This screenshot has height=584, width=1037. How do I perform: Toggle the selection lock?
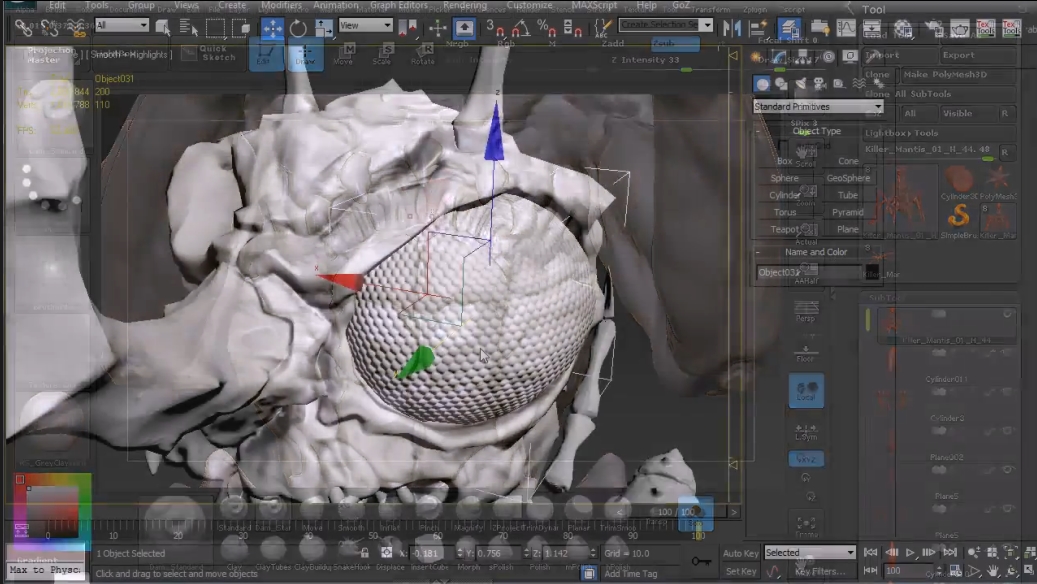click(364, 553)
